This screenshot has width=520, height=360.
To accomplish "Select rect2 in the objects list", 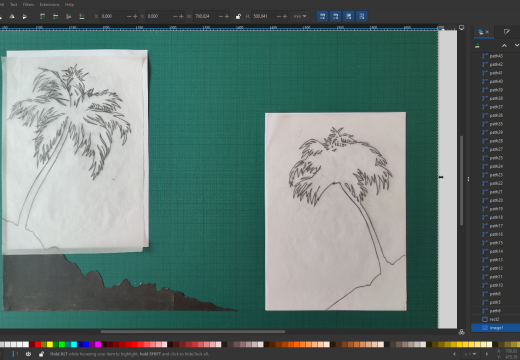I will [496, 319].
